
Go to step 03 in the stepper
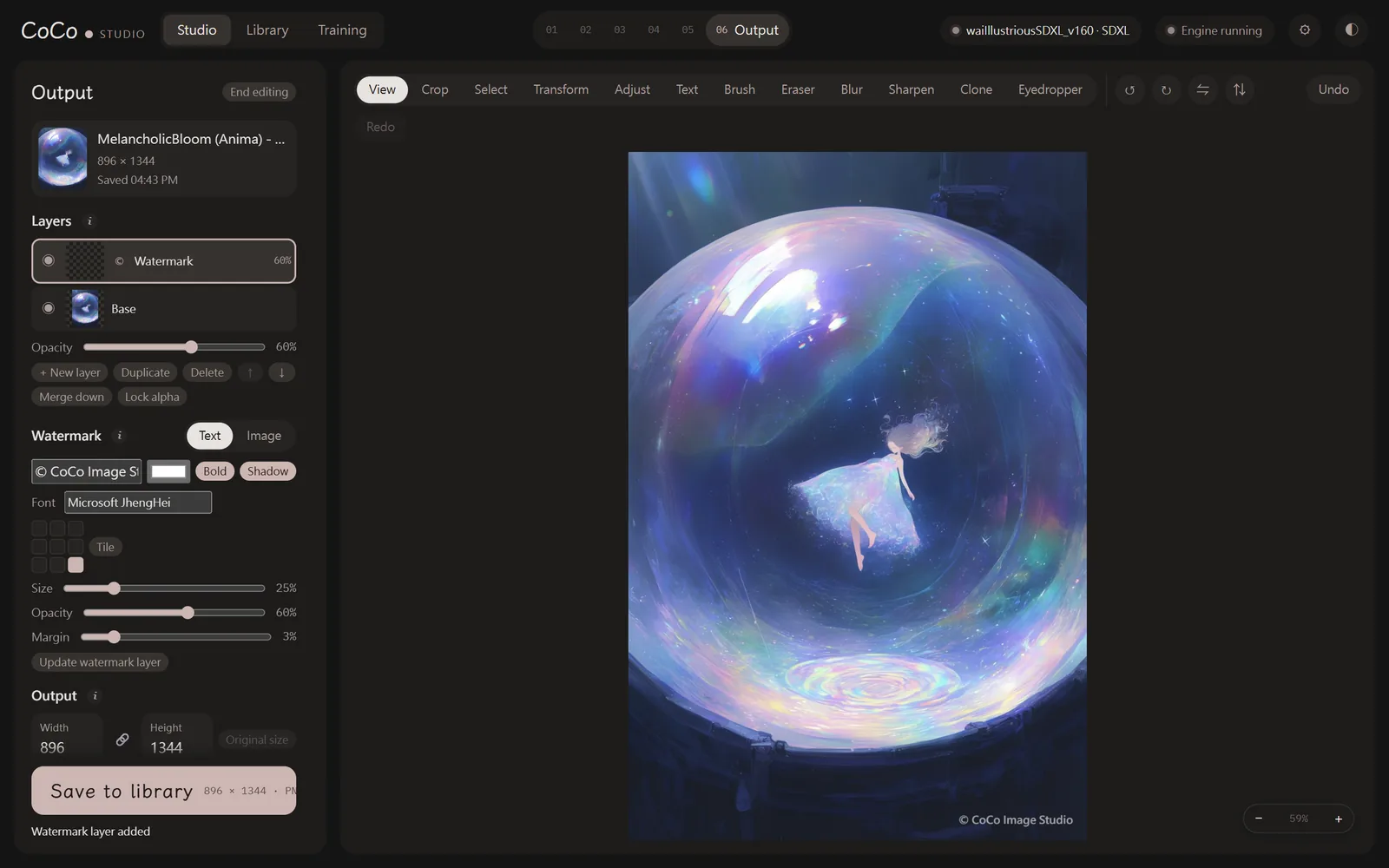click(620, 30)
